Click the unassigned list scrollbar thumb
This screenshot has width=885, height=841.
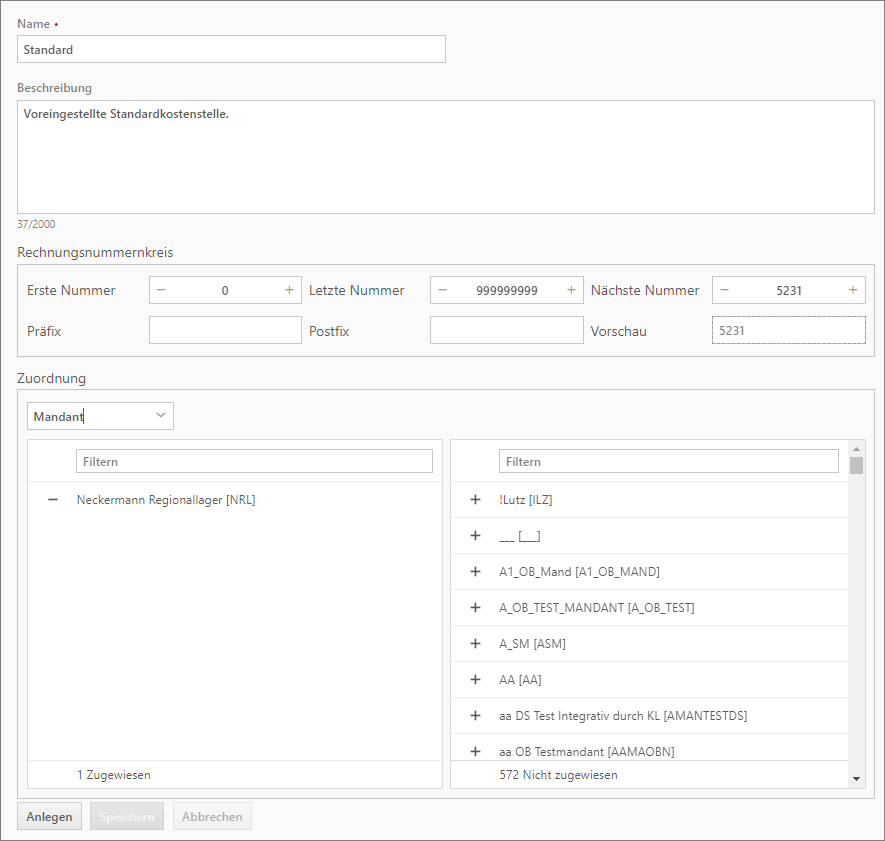856,466
